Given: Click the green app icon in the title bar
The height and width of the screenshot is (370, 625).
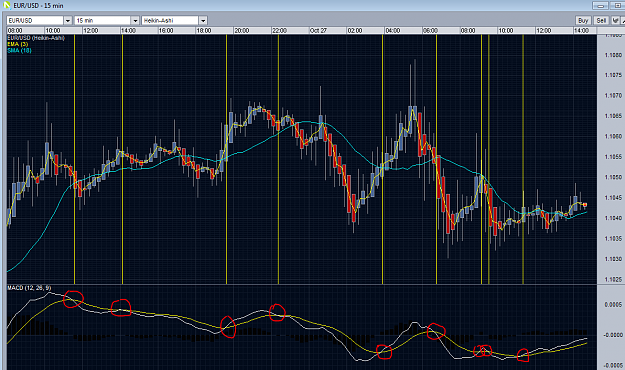Looking at the screenshot, I should pos(7,5).
